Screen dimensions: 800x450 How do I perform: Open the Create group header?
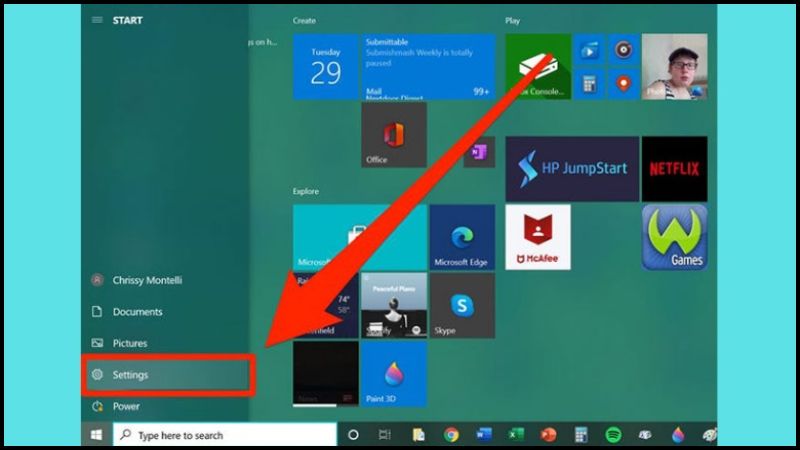[304, 20]
